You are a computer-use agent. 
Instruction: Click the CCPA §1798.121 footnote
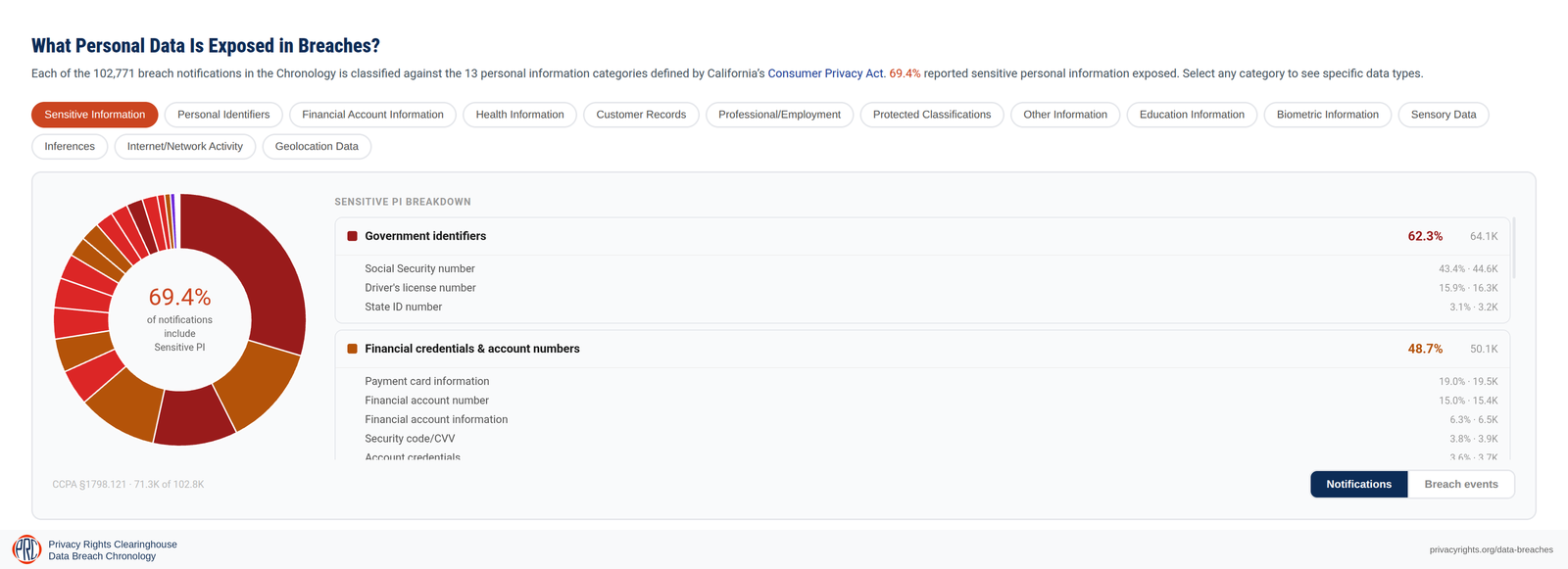click(x=128, y=485)
